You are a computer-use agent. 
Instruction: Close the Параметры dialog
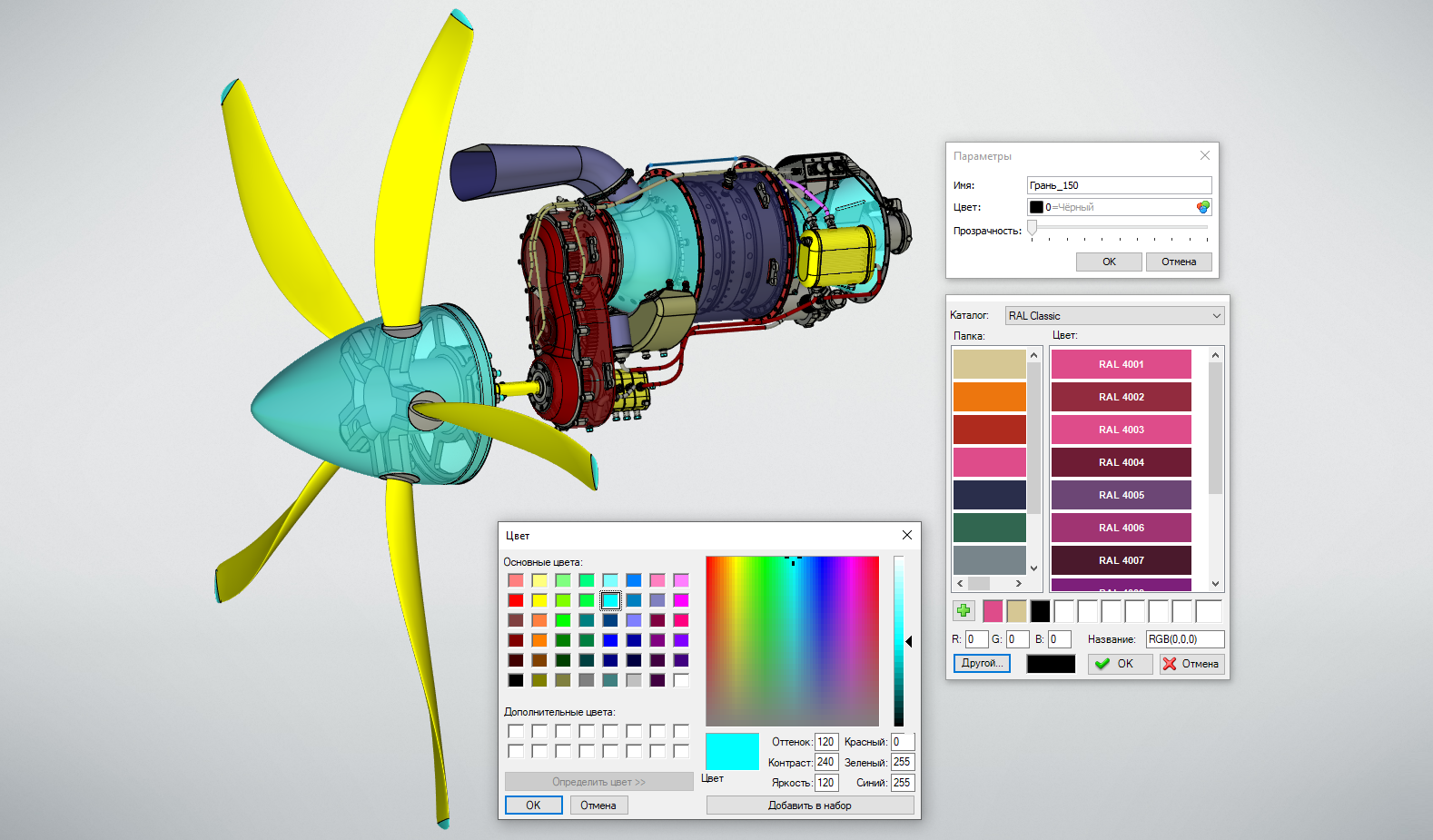pyautogui.click(x=1204, y=155)
